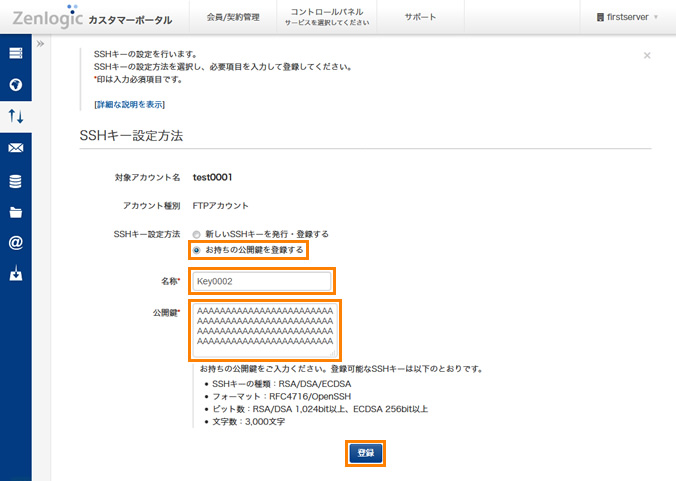Image resolution: width=676 pixels, height=481 pixels.
Task: Open the globe icon in the sidebar
Action: click(x=16, y=84)
